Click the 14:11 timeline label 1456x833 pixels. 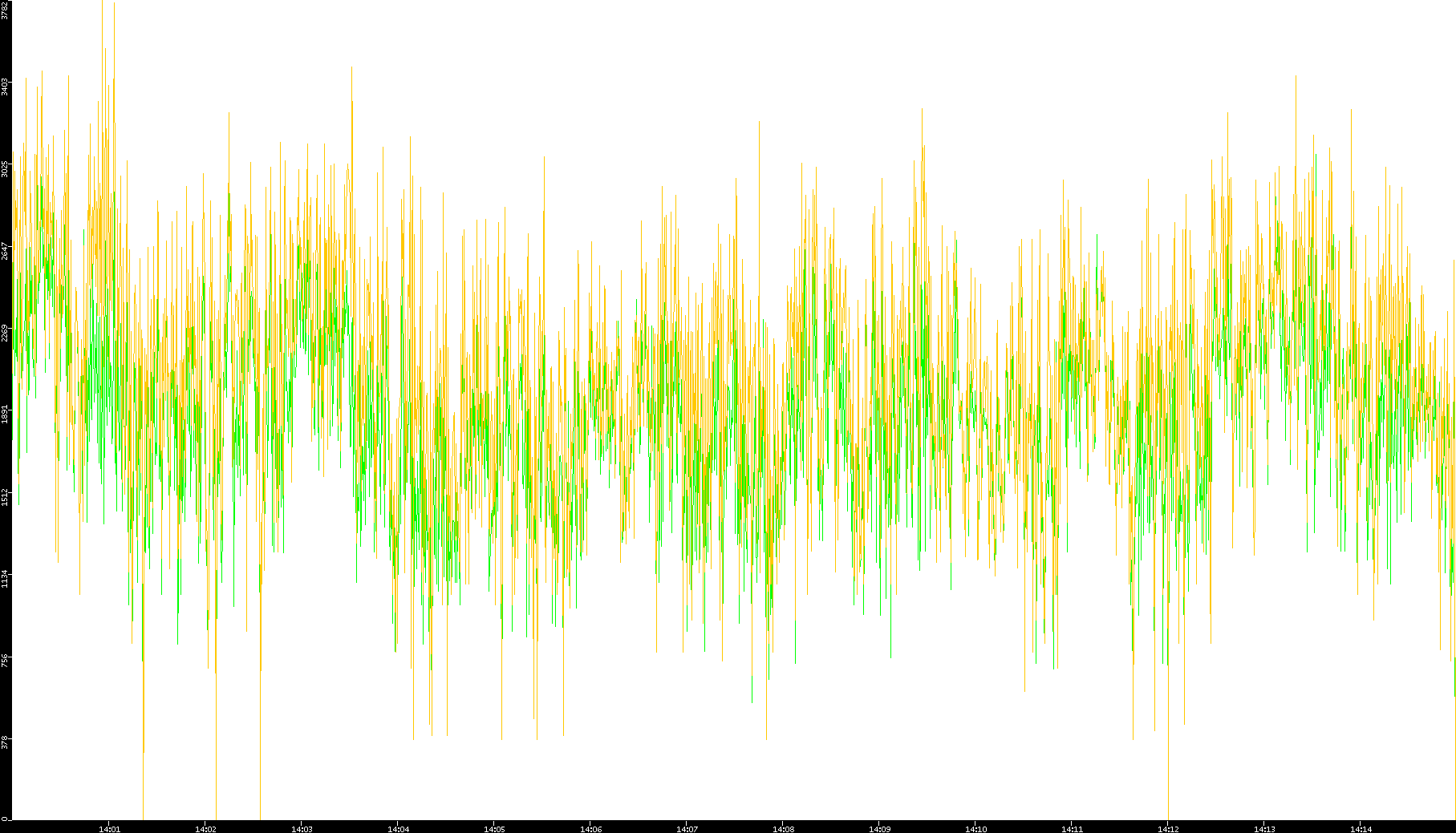[x=1073, y=829]
